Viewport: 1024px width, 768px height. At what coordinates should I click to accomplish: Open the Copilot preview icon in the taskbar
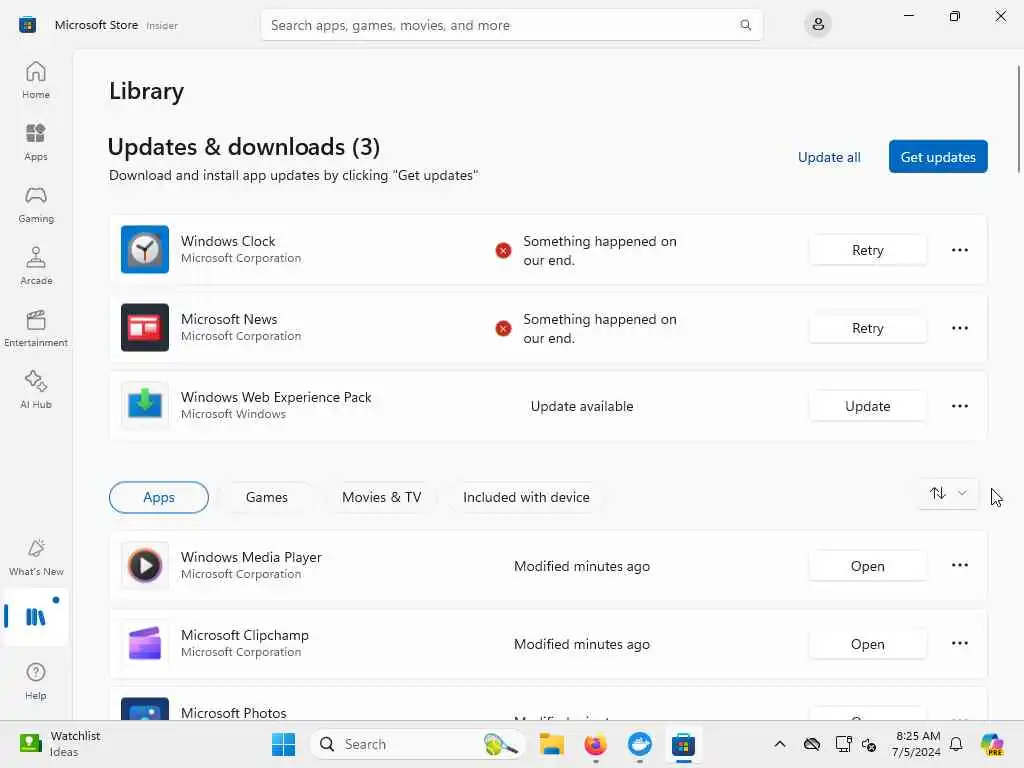point(992,744)
